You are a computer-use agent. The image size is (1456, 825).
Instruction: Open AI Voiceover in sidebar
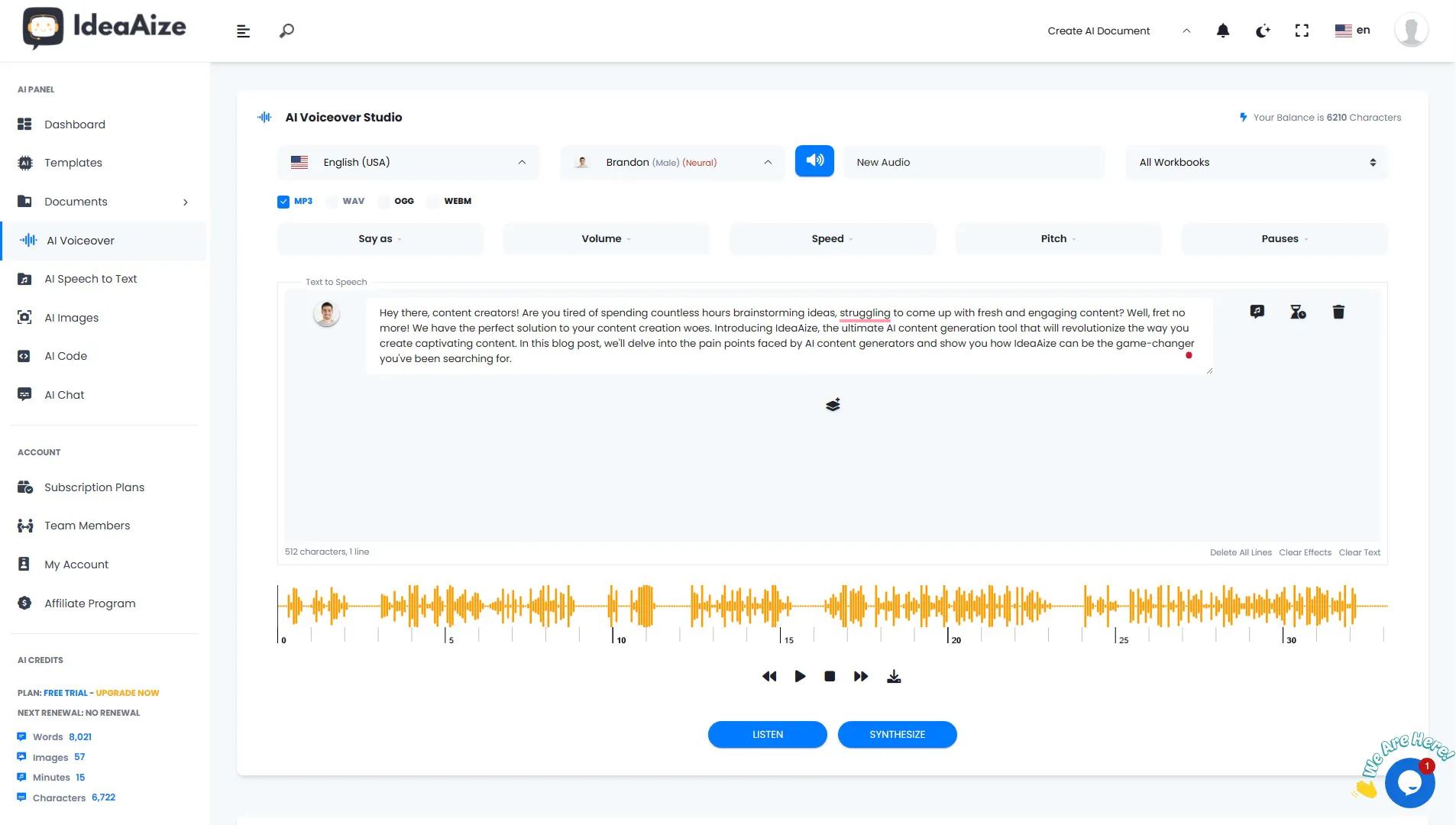click(105, 241)
